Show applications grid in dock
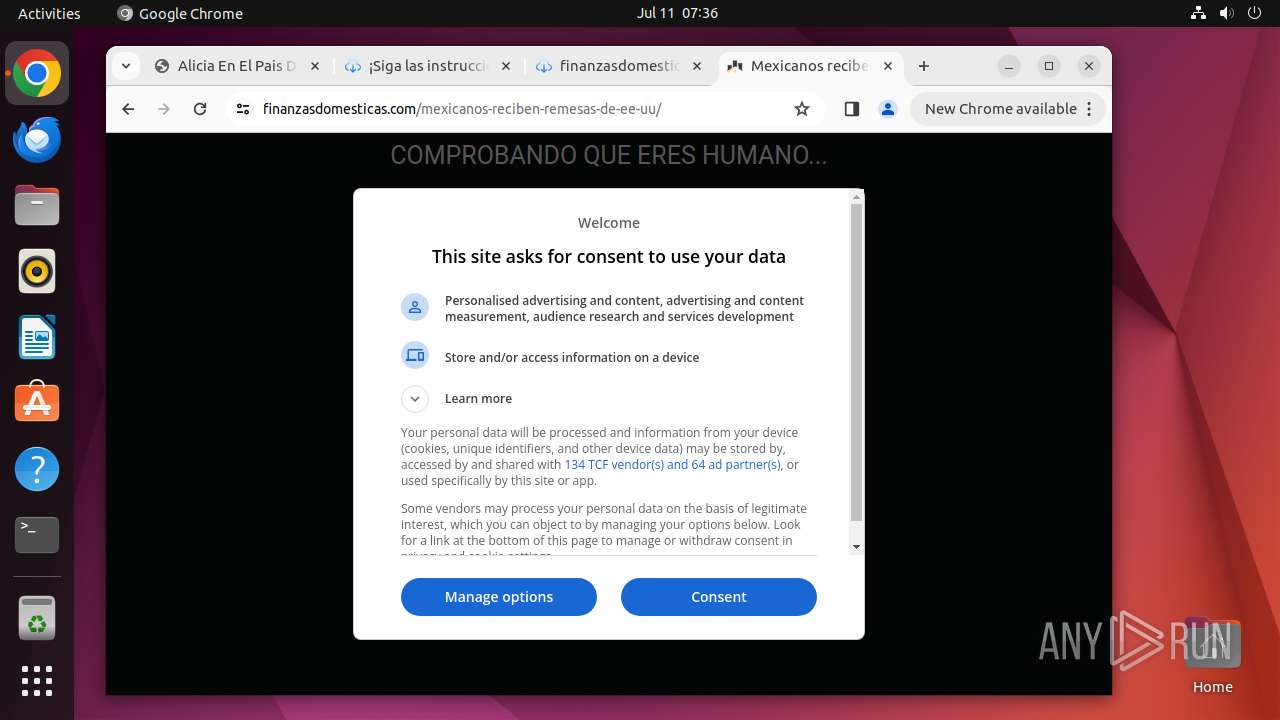1280x720 pixels. click(x=37, y=681)
